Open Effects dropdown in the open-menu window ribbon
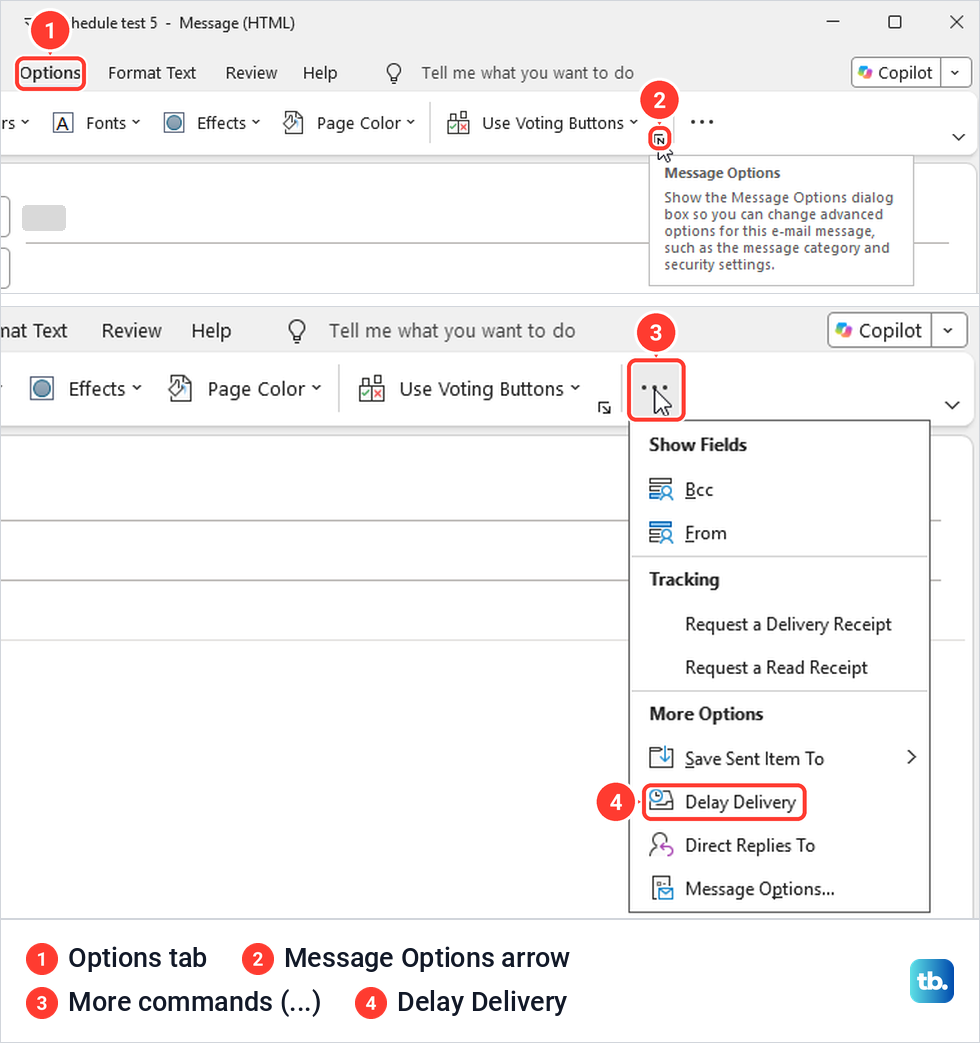The image size is (980, 1043). 86,388
